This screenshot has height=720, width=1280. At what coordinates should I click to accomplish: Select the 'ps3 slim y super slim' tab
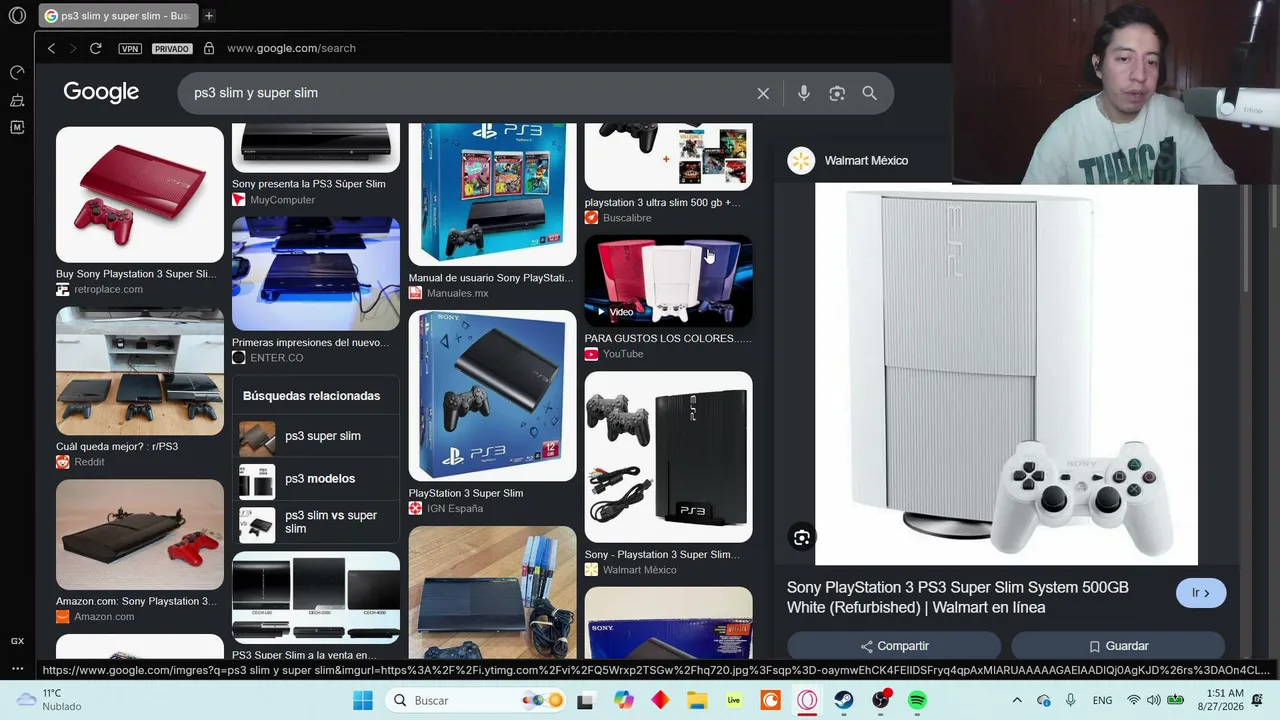118,16
